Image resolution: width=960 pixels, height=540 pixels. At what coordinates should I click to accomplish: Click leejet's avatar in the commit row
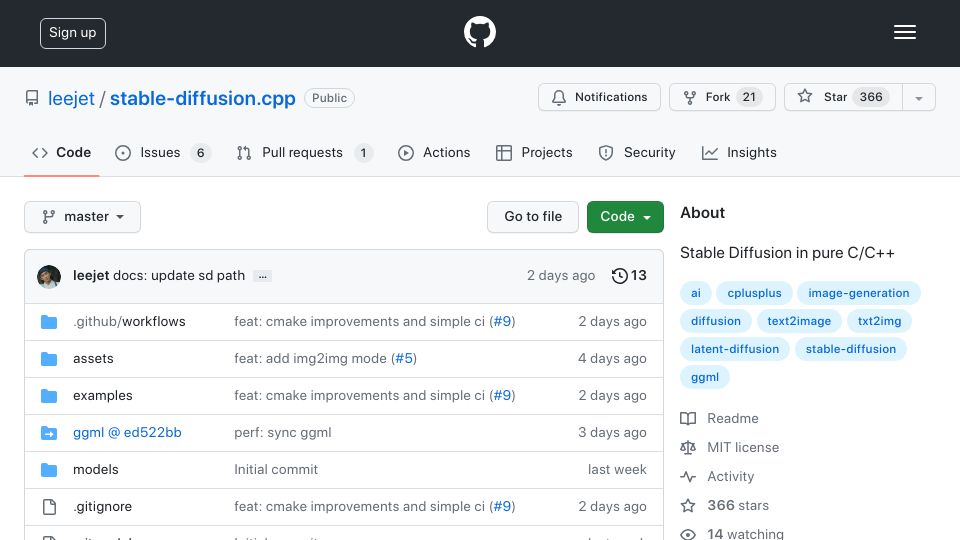[x=49, y=276]
